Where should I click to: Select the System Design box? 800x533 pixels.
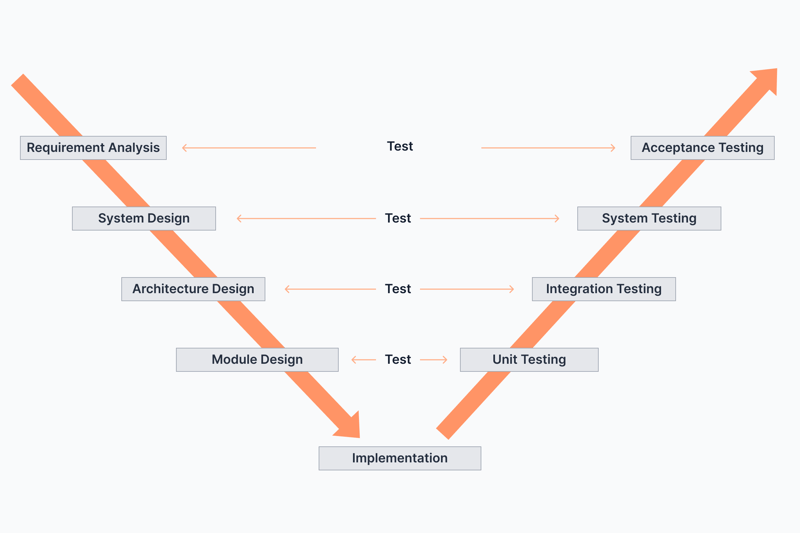click(x=144, y=218)
